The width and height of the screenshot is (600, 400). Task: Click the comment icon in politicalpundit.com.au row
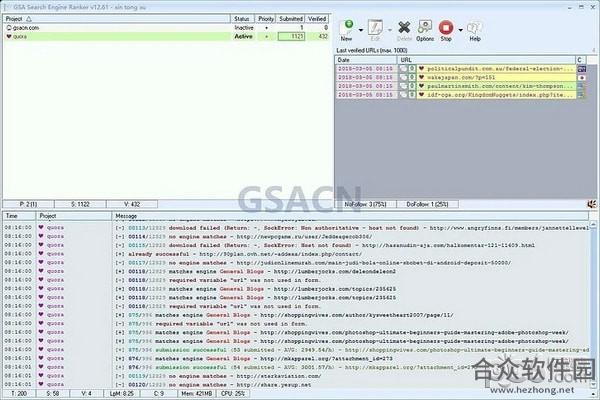coord(403,69)
